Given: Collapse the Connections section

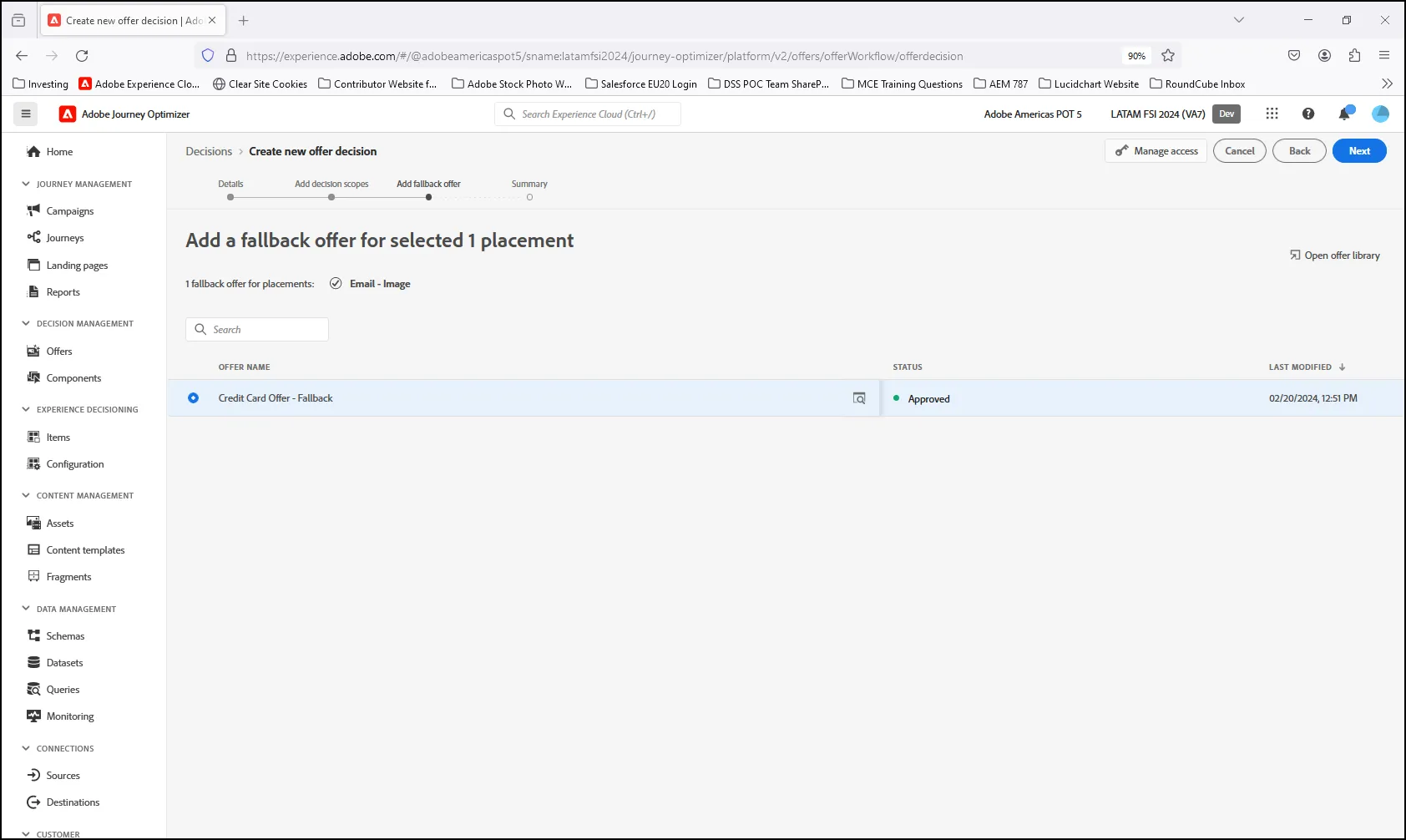Looking at the screenshot, I should (26, 748).
